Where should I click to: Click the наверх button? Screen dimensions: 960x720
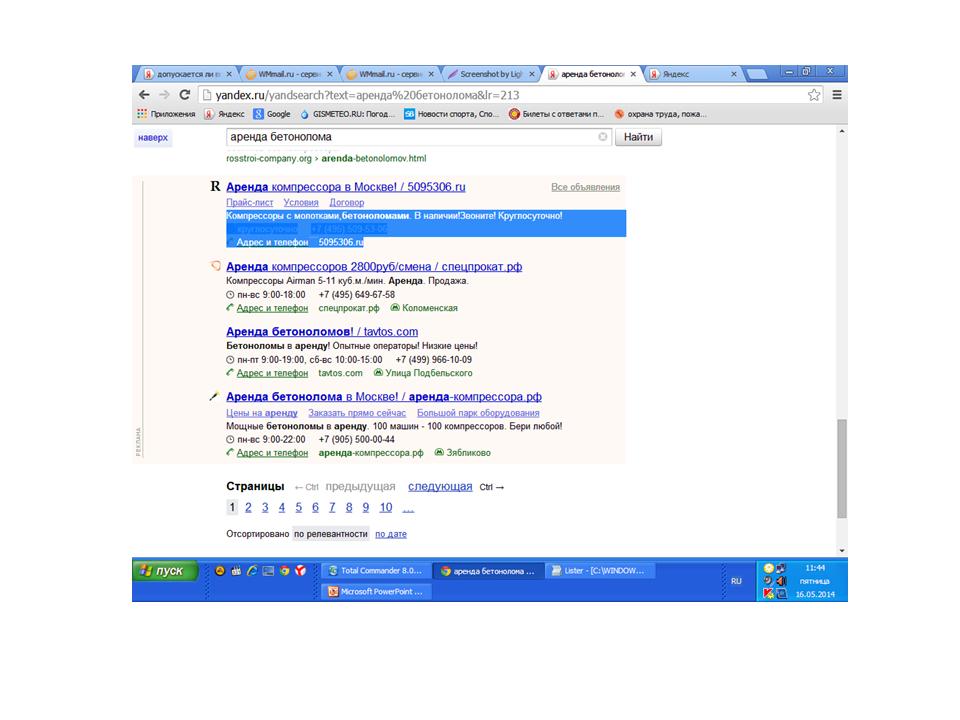pyautogui.click(x=152, y=138)
